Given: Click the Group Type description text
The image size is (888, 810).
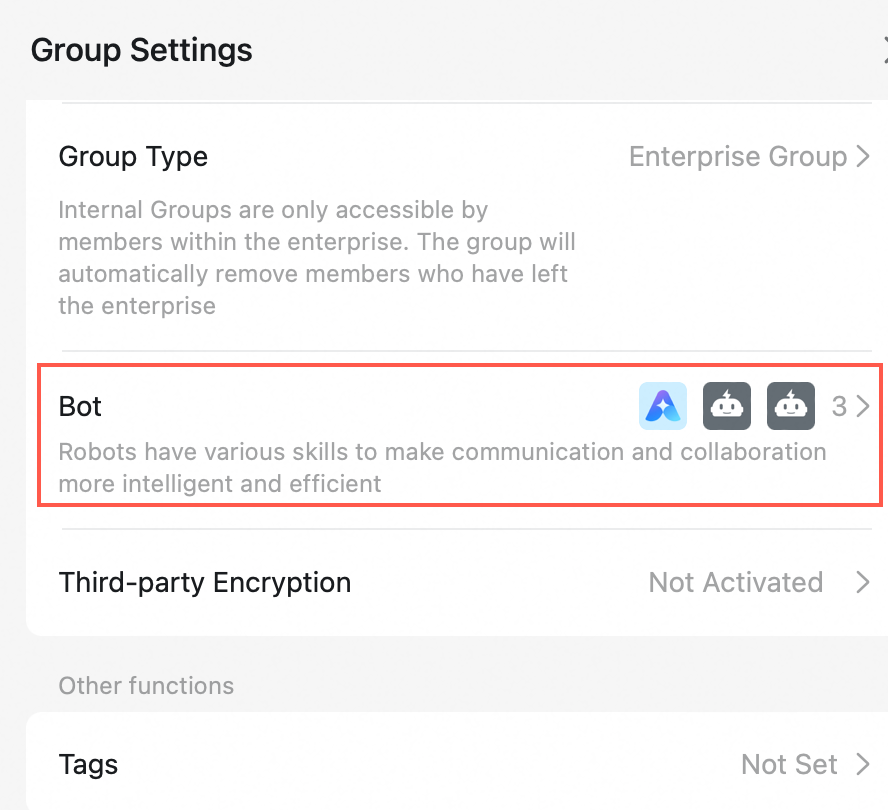Looking at the screenshot, I should click(316, 258).
